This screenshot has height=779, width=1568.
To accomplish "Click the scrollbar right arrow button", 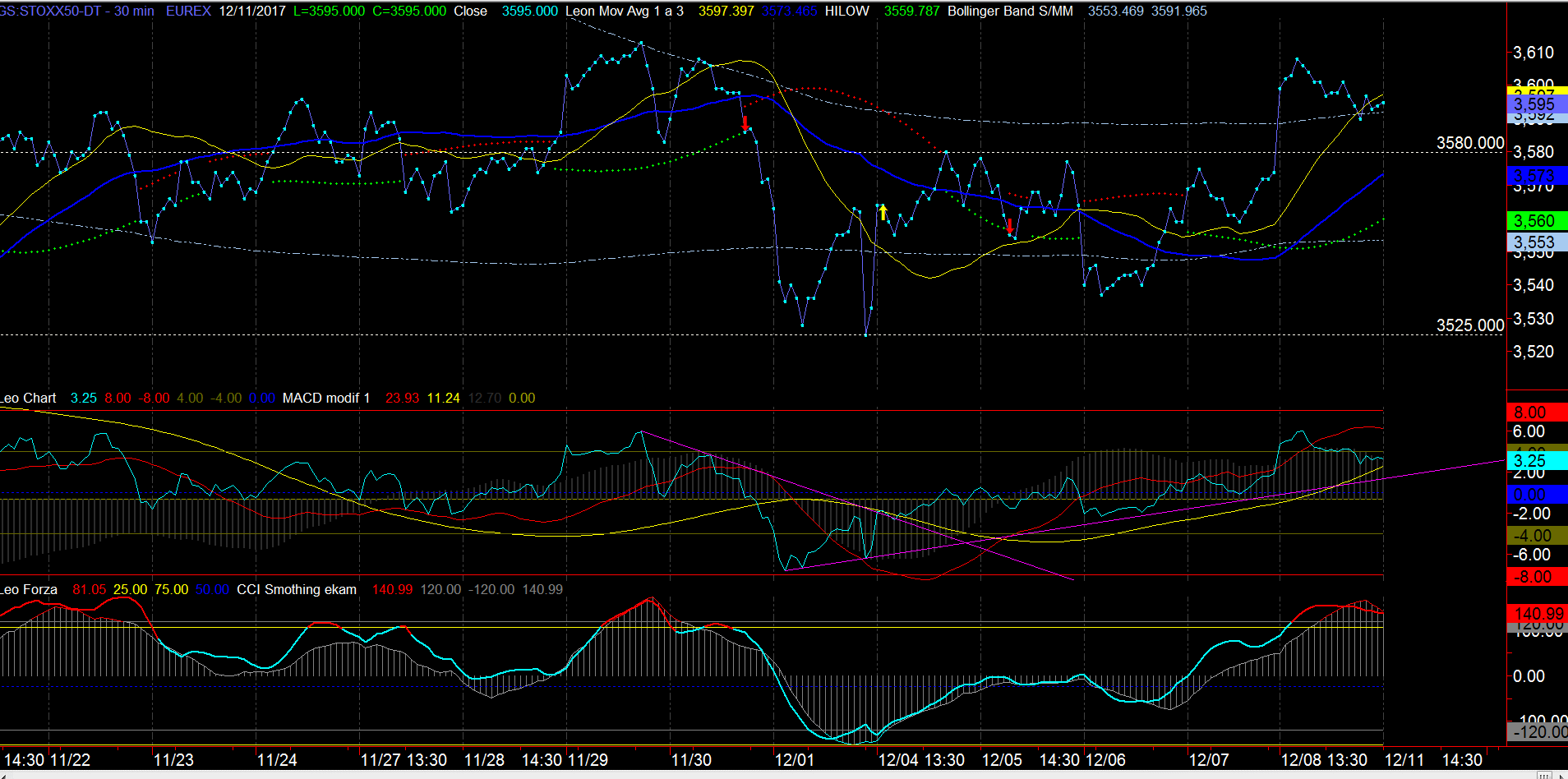I will coord(1561,775).
